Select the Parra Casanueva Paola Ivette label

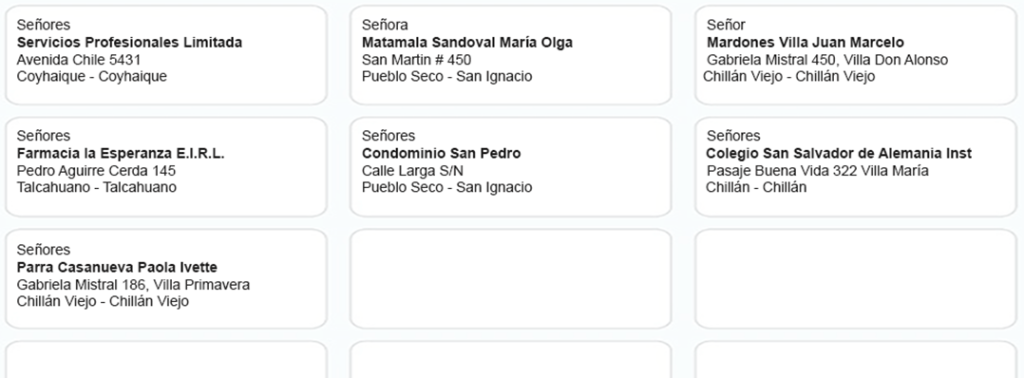[117, 268]
